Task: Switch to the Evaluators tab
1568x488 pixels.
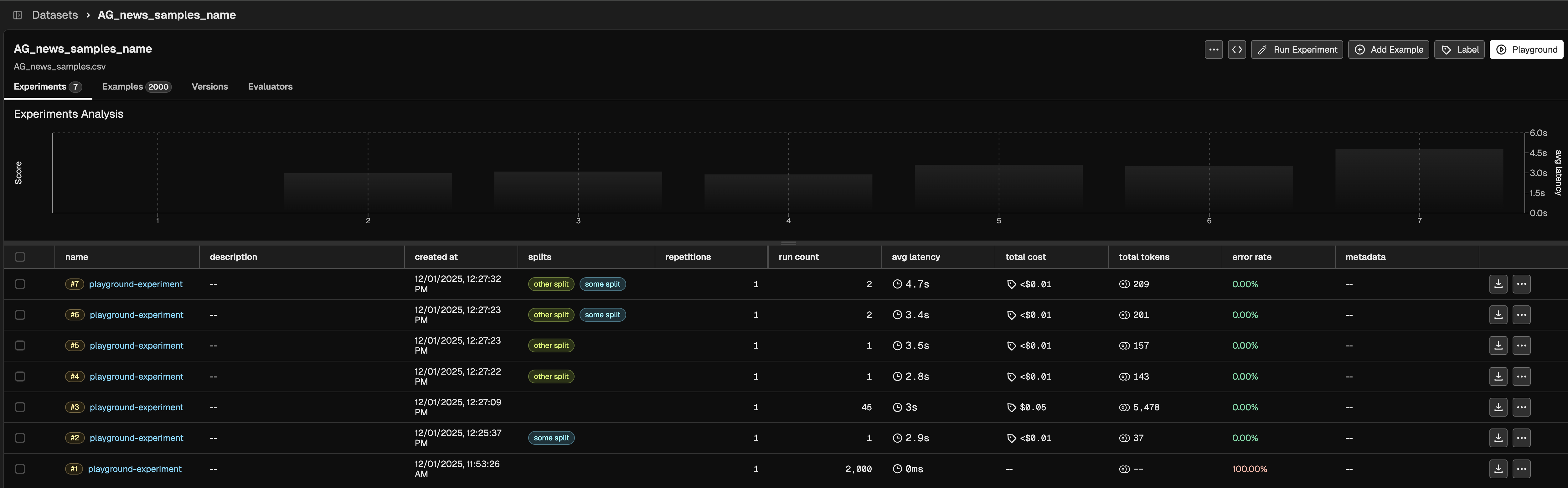Action: click(270, 86)
